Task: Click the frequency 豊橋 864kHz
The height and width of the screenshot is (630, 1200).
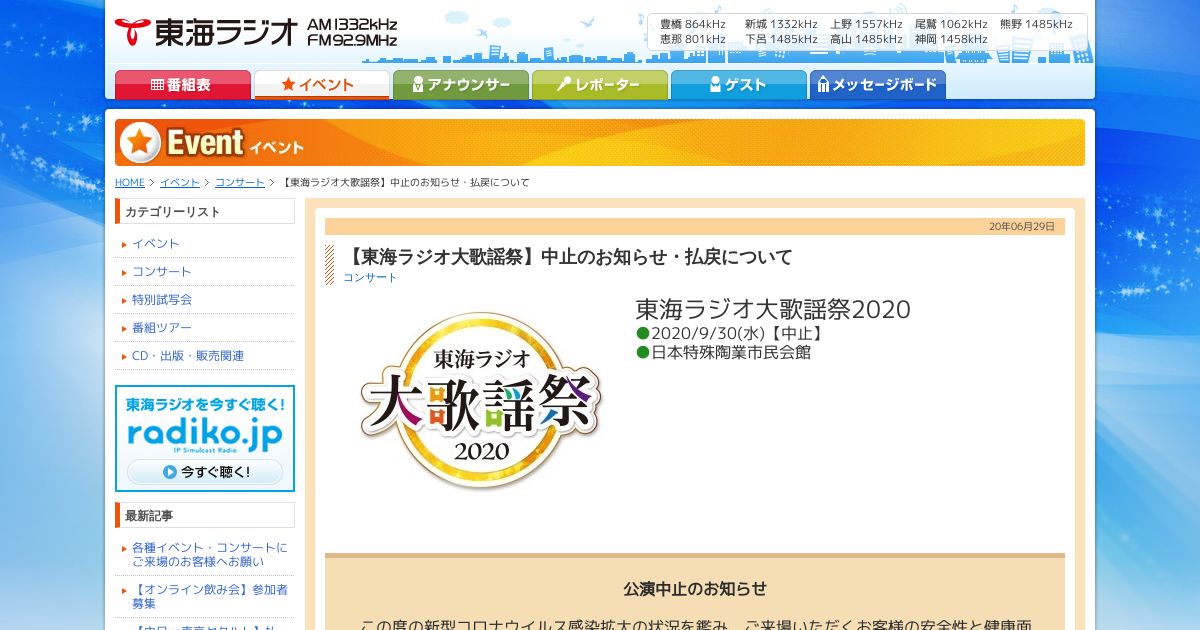Action: click(x=693, y=24)
